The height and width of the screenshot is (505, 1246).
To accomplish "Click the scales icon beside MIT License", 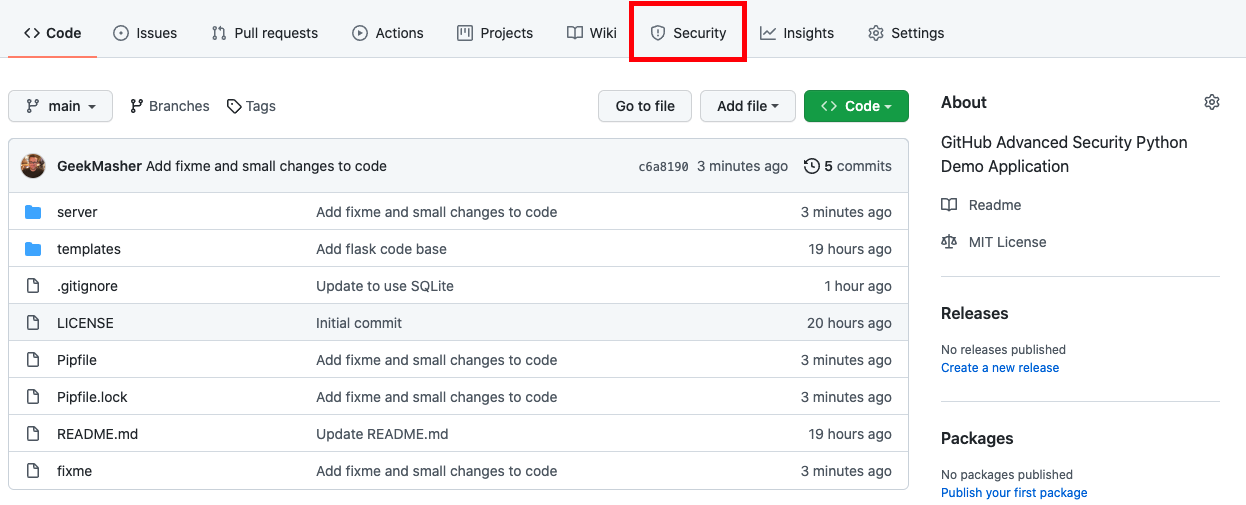I will pos(949,242).
